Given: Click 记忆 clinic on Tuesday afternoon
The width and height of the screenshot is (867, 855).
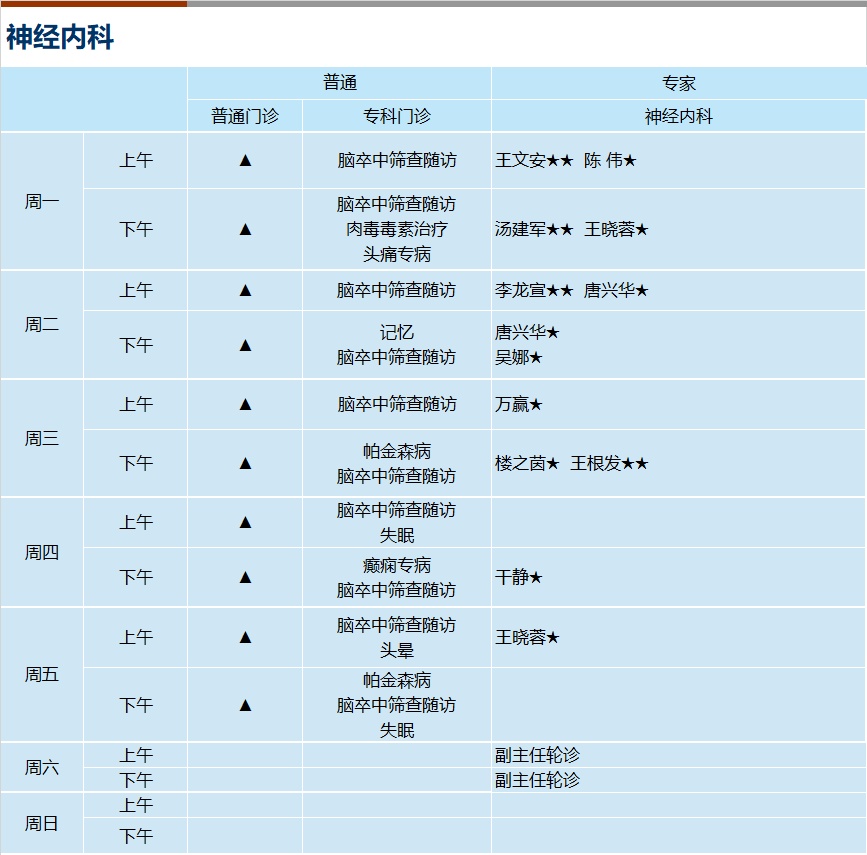Looking at the screenshot, I should (396, 332).
